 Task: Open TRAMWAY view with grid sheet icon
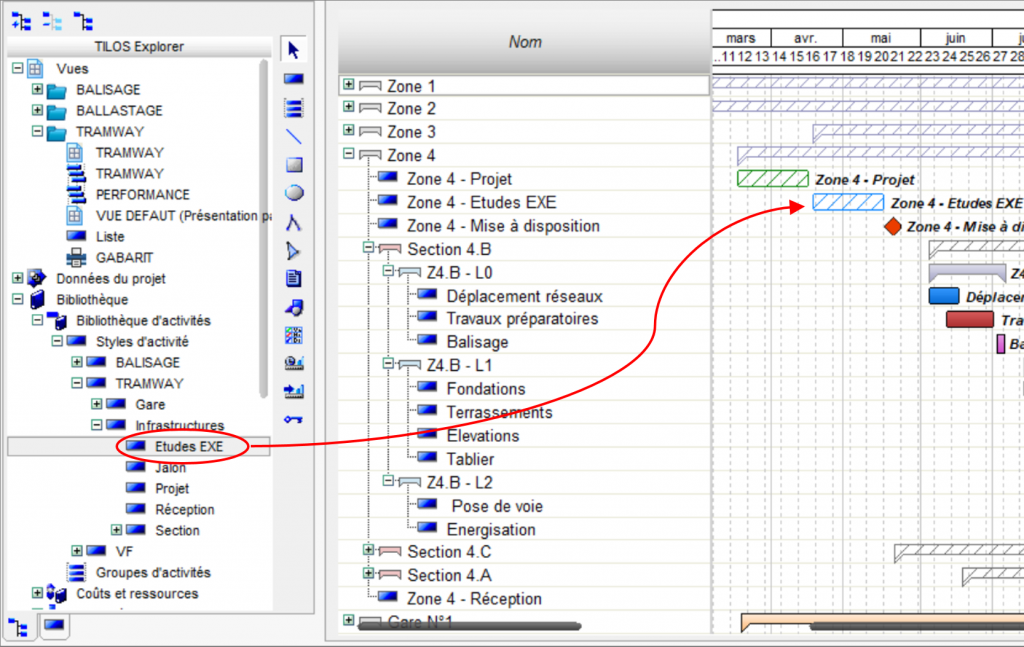129,153
